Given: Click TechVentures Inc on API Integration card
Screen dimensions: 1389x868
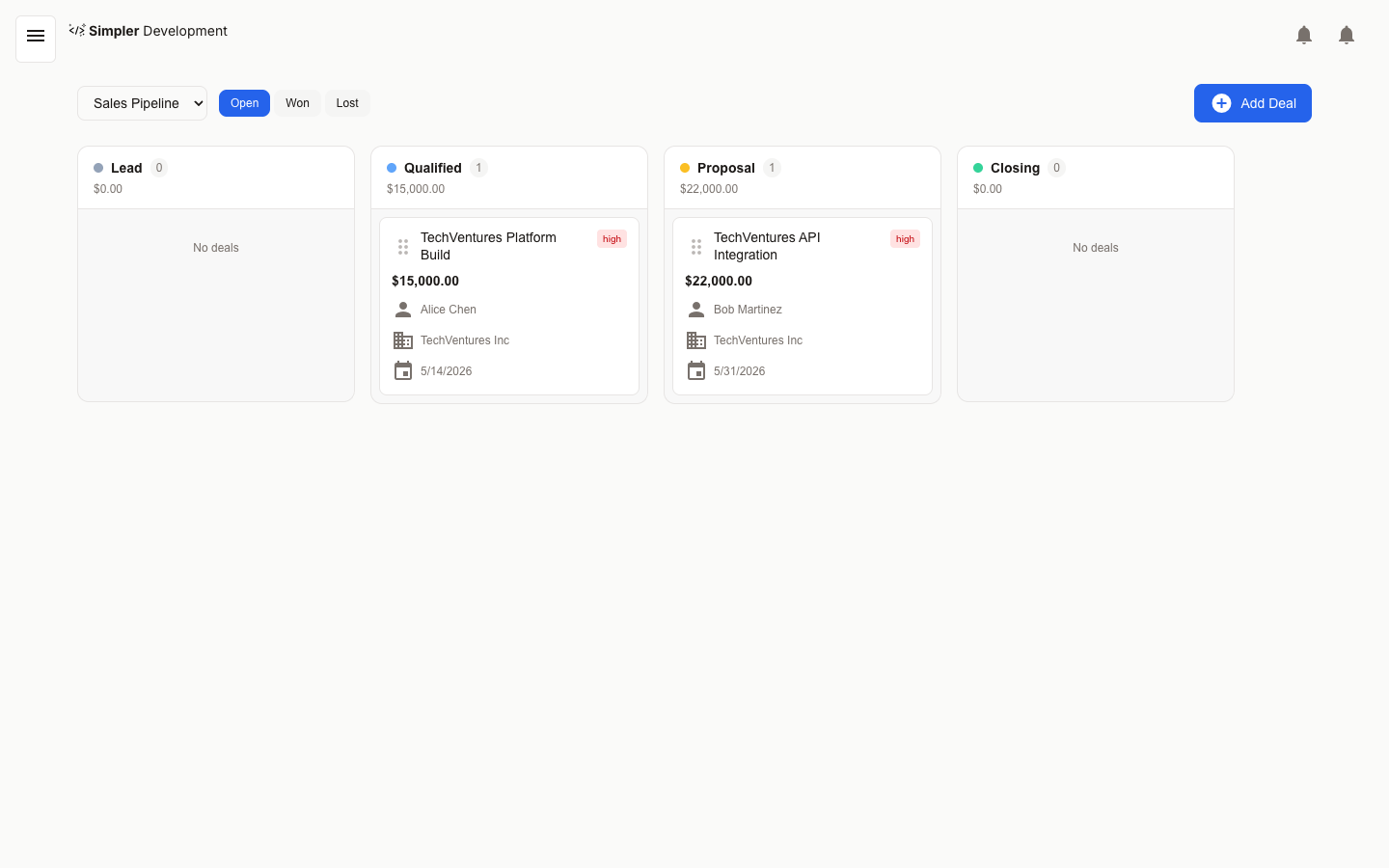Looking at the screenshot, I should pos(758,340).
